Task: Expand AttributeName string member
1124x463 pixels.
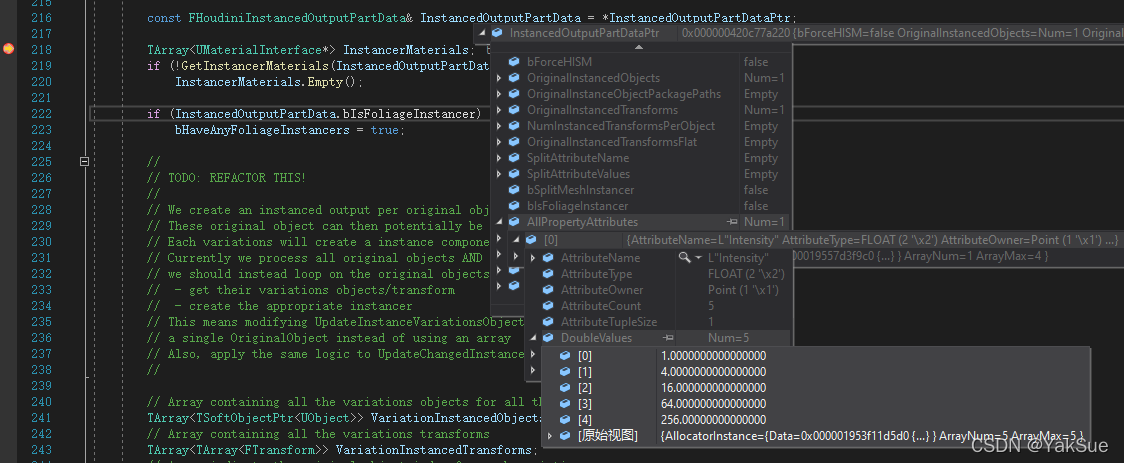Action: tap(533, 257)
